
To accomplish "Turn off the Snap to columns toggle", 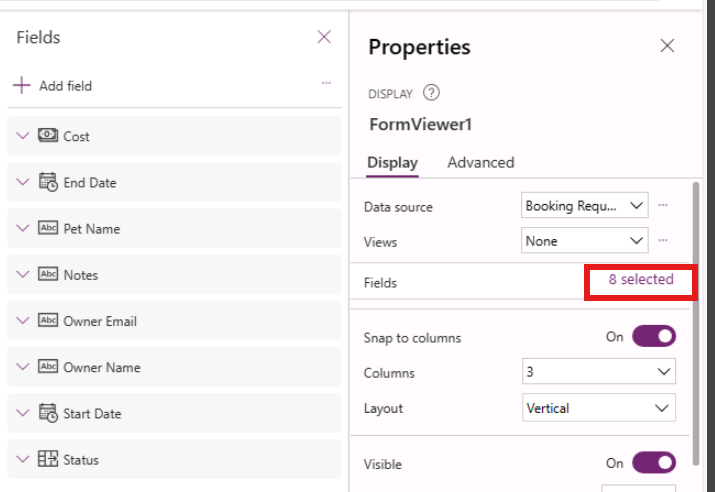I will pos(653,337).
